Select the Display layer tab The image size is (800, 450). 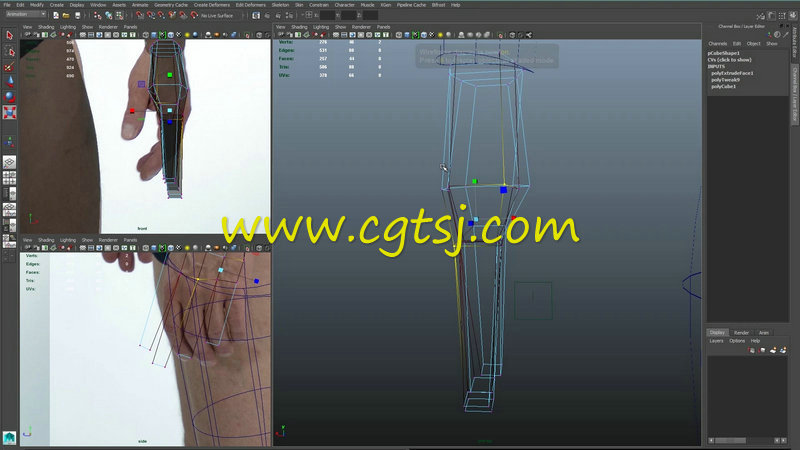click(x=717, y=332)
